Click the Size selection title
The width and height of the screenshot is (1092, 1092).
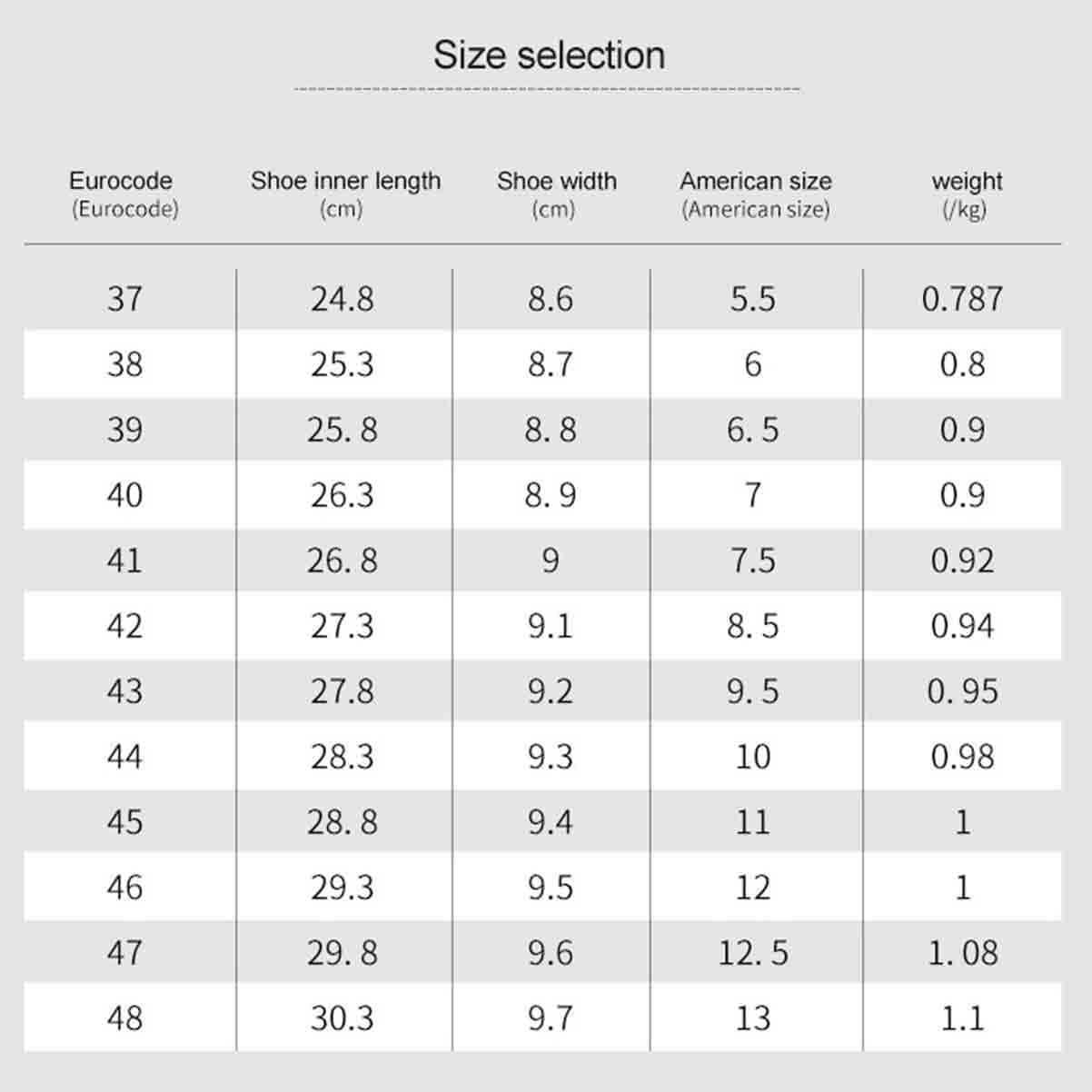(549, 55)
